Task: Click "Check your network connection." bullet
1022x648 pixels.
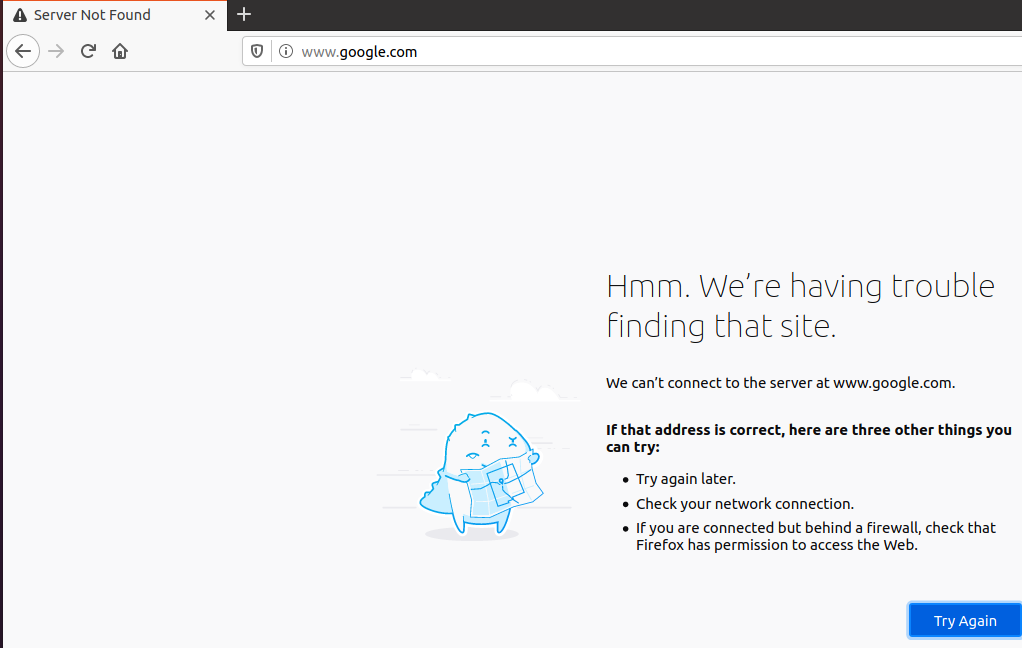Action: coord(745,503)
